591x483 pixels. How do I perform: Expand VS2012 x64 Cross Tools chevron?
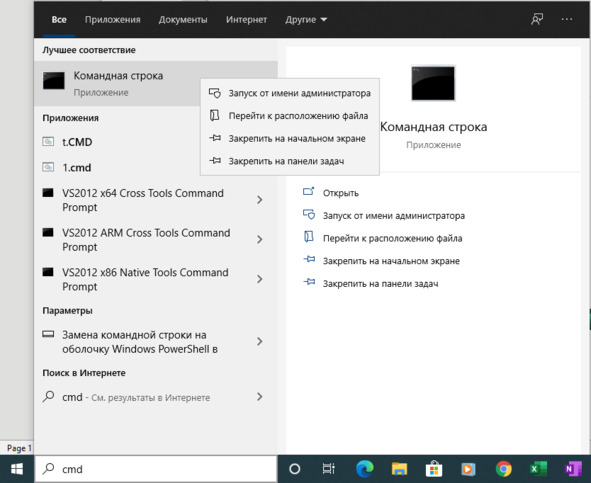pos(260,200)
